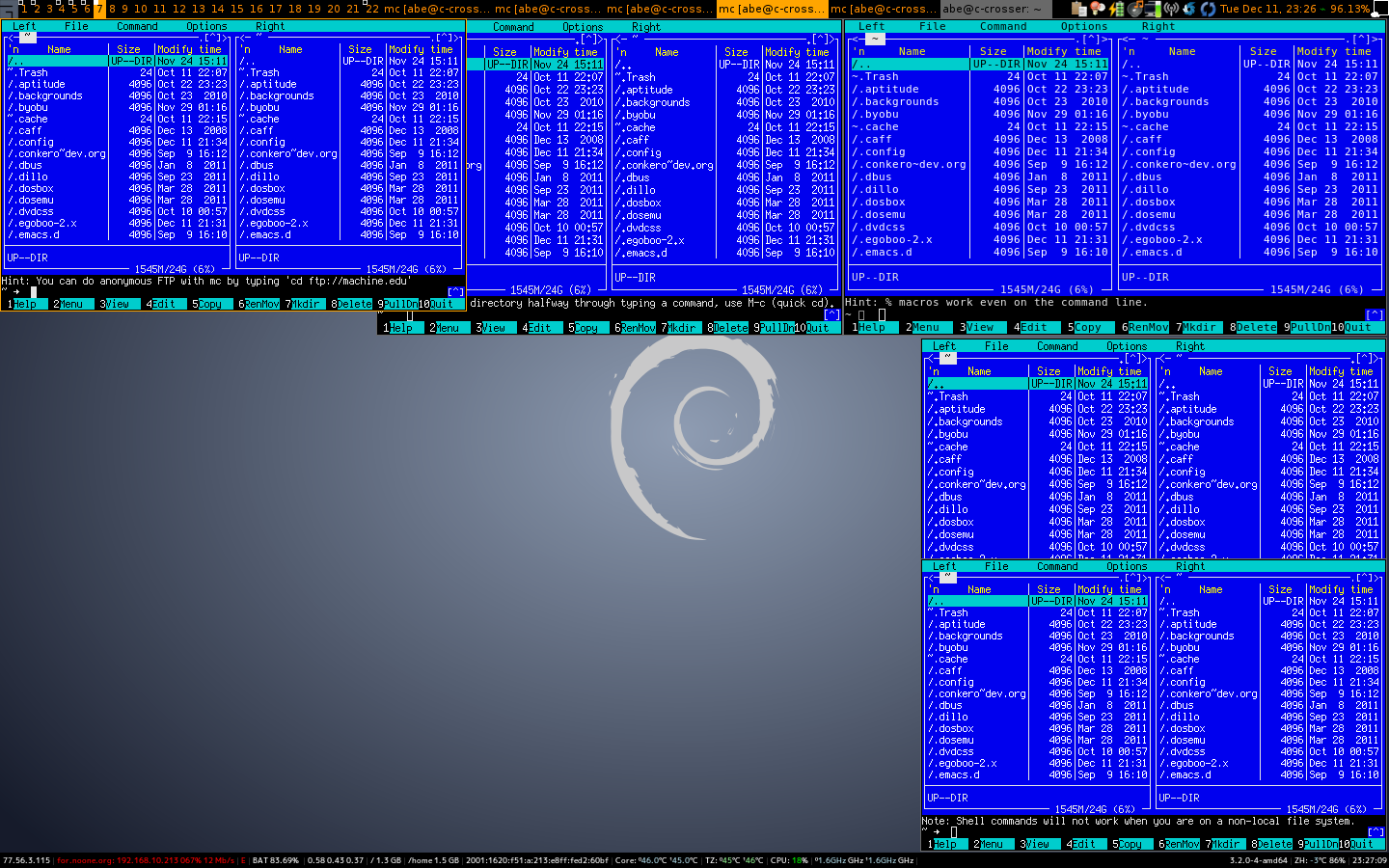Expand command history arrow in bottom-right mc prompt

point(1375,832)
